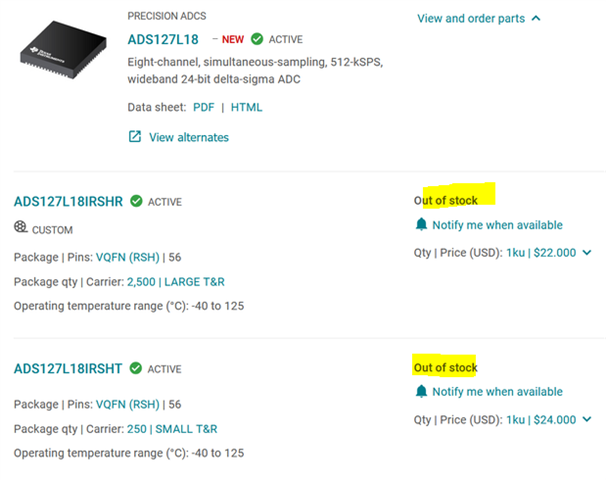Click the View alternates link
This screenshot has height=480, width=606.
[x=189, y=137]
